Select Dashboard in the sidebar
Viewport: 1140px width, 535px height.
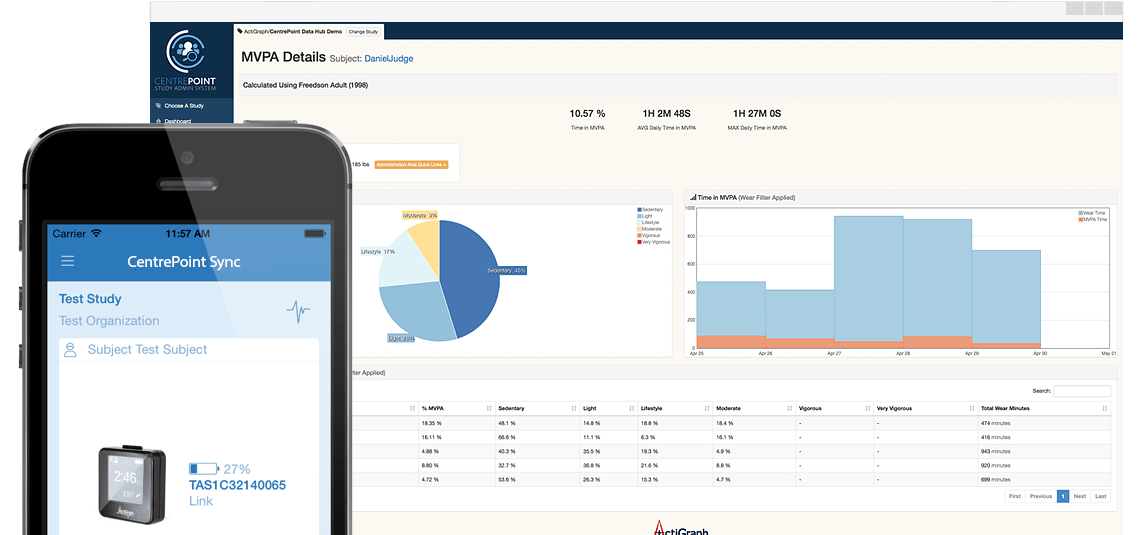click(x=177, y=121)
